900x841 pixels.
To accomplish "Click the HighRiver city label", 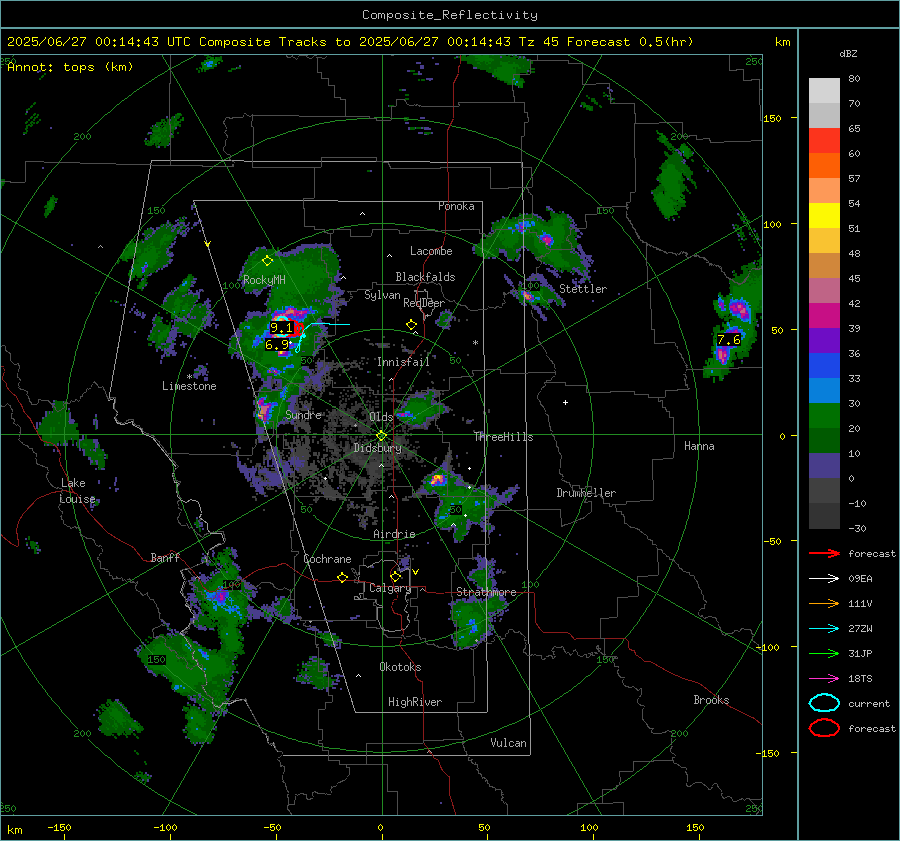I will 415,702.
